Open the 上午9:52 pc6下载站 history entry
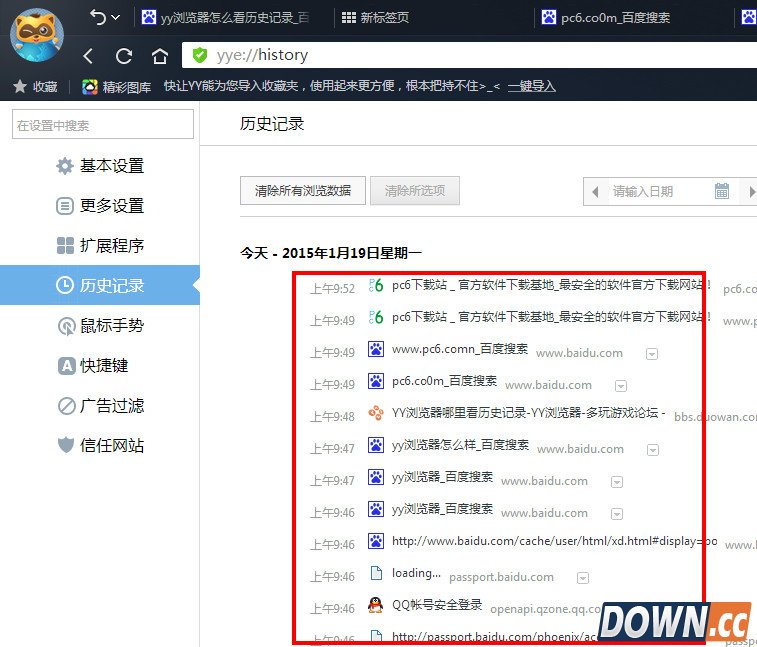 (x=550, y=285)
